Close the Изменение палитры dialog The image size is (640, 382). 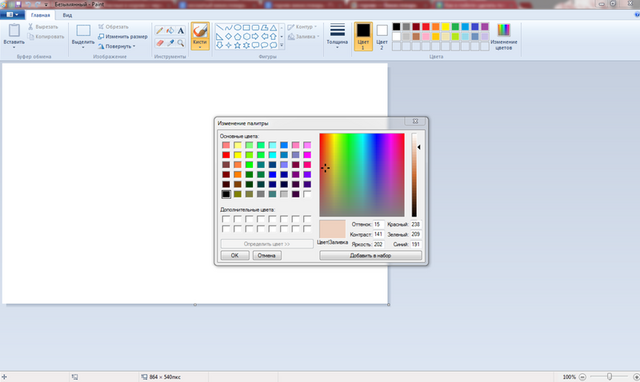click(415, 121)
